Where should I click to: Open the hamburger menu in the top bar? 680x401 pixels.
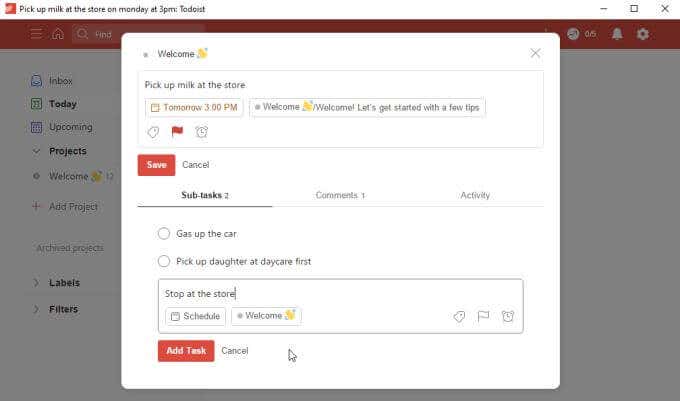(36, 34)
